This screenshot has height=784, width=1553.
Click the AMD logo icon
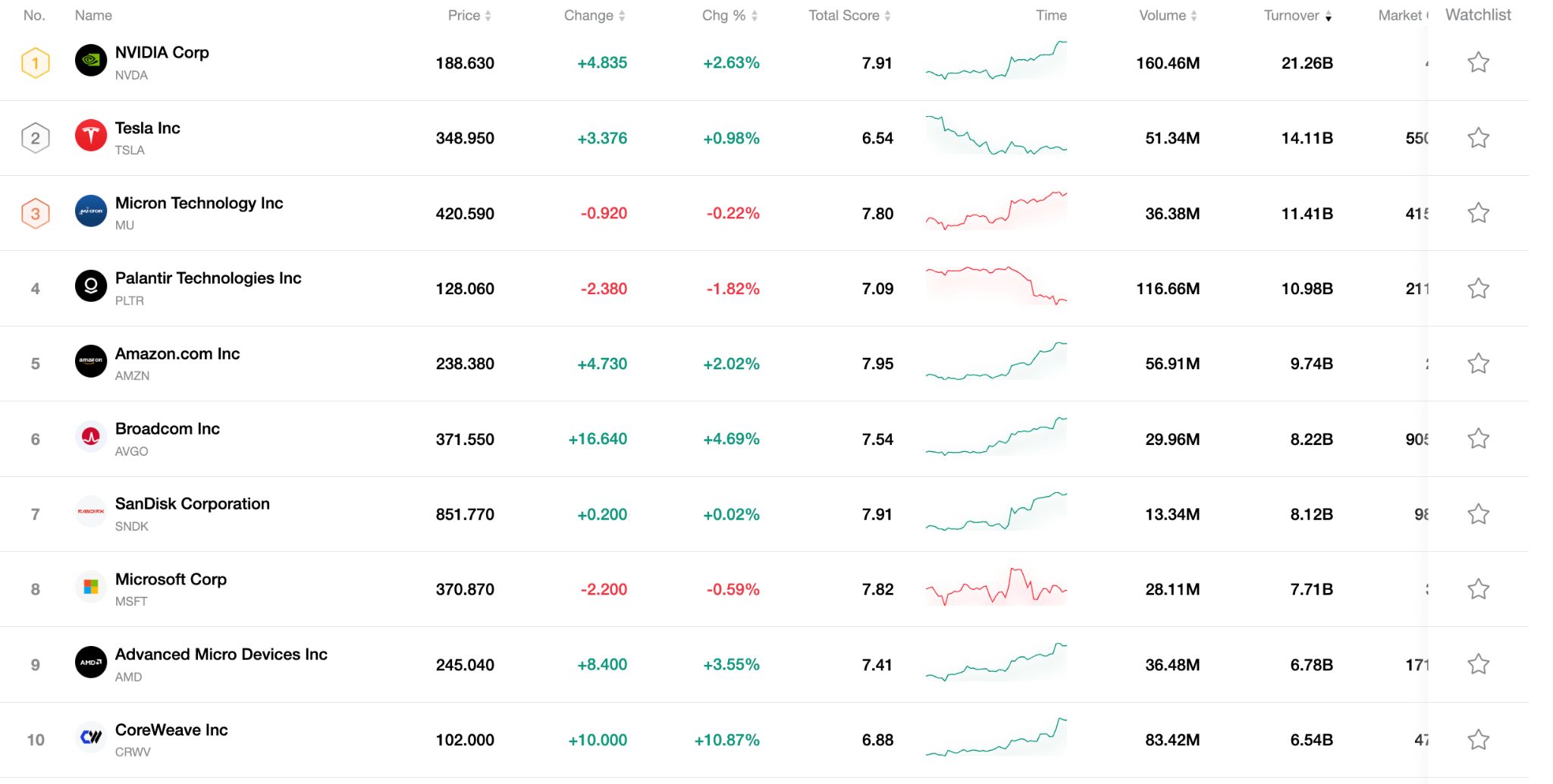pyautogui.click(x=90, y=663)
